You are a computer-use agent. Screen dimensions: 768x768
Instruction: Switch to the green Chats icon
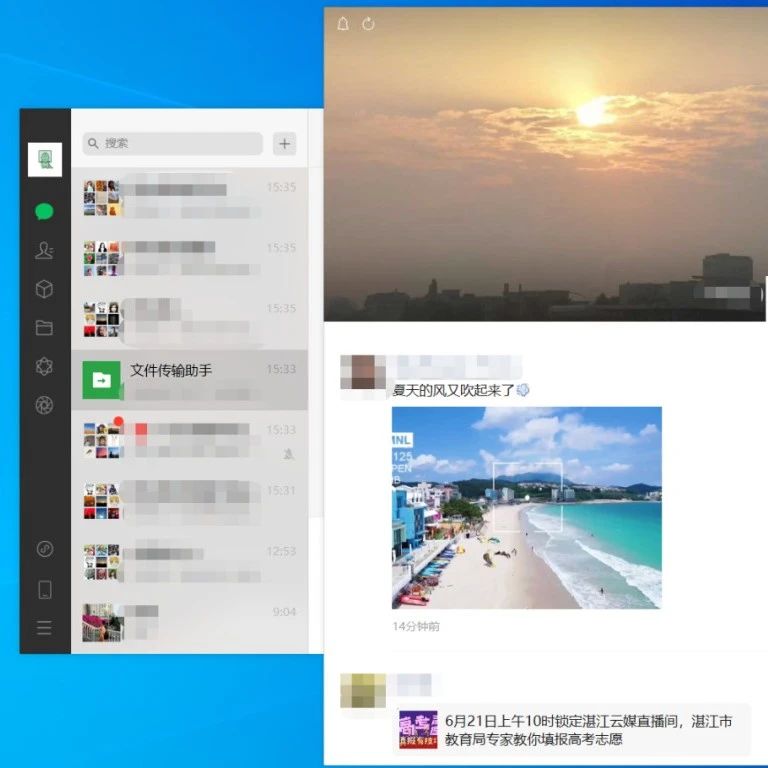45,212
